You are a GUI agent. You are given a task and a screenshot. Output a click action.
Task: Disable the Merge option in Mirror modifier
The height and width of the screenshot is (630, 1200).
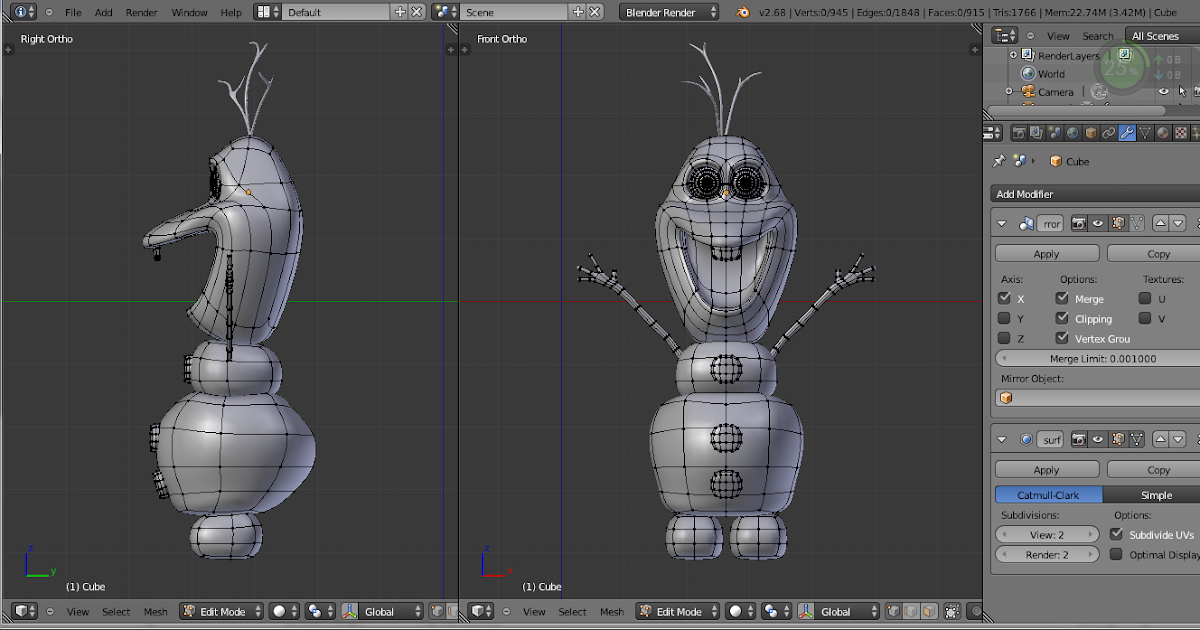[x=1062, y=298]
